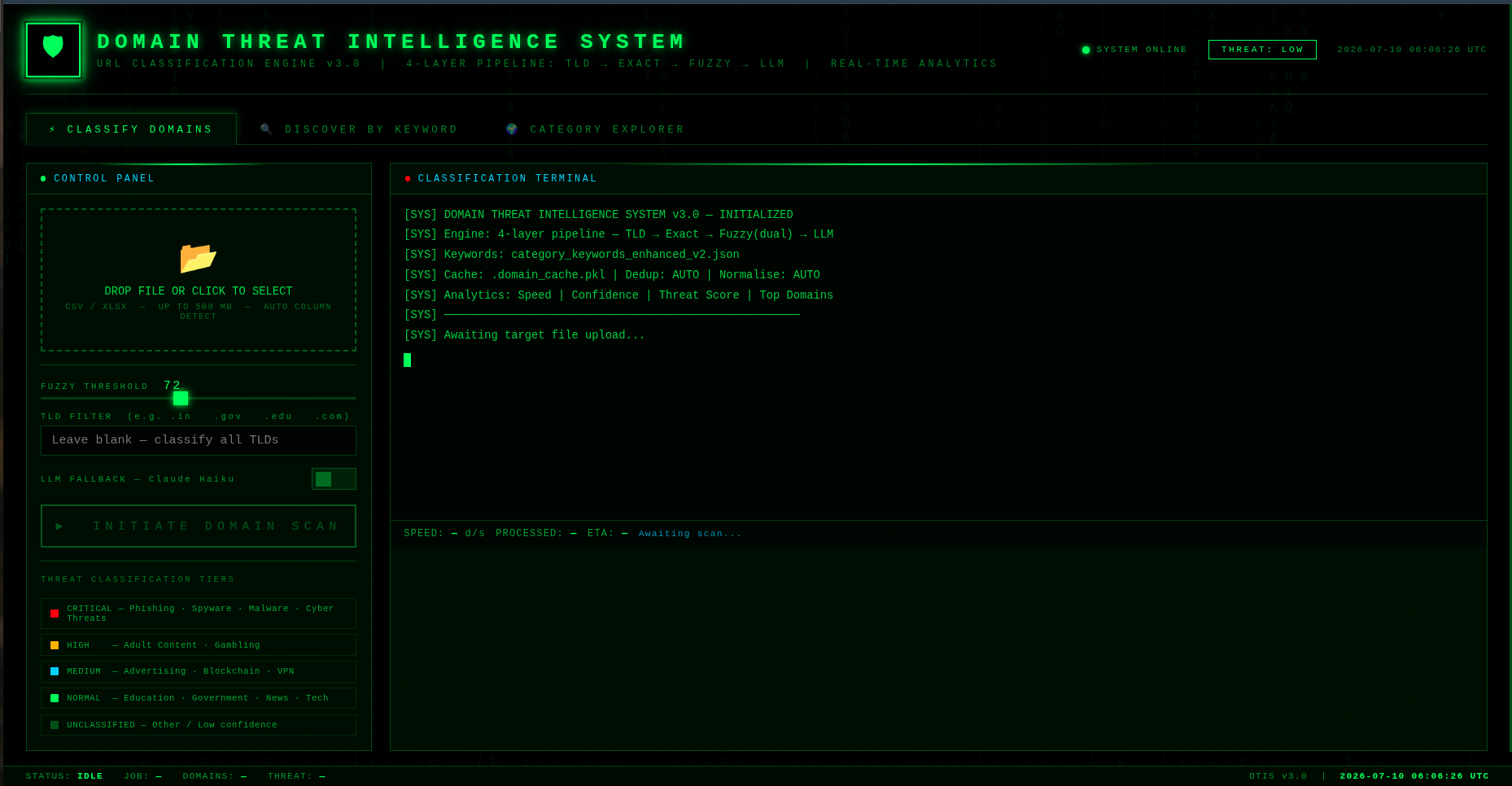
Task: Click the 'Awaiting target file upload...' line
Action: (x=524, y=335)
